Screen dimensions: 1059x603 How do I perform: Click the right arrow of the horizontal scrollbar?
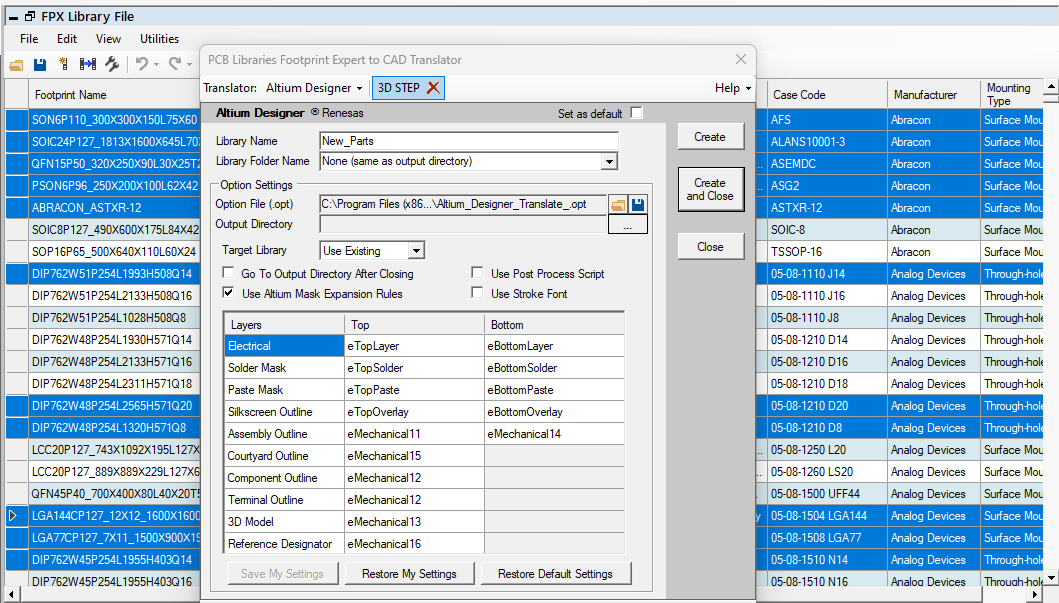(1036, 595)
